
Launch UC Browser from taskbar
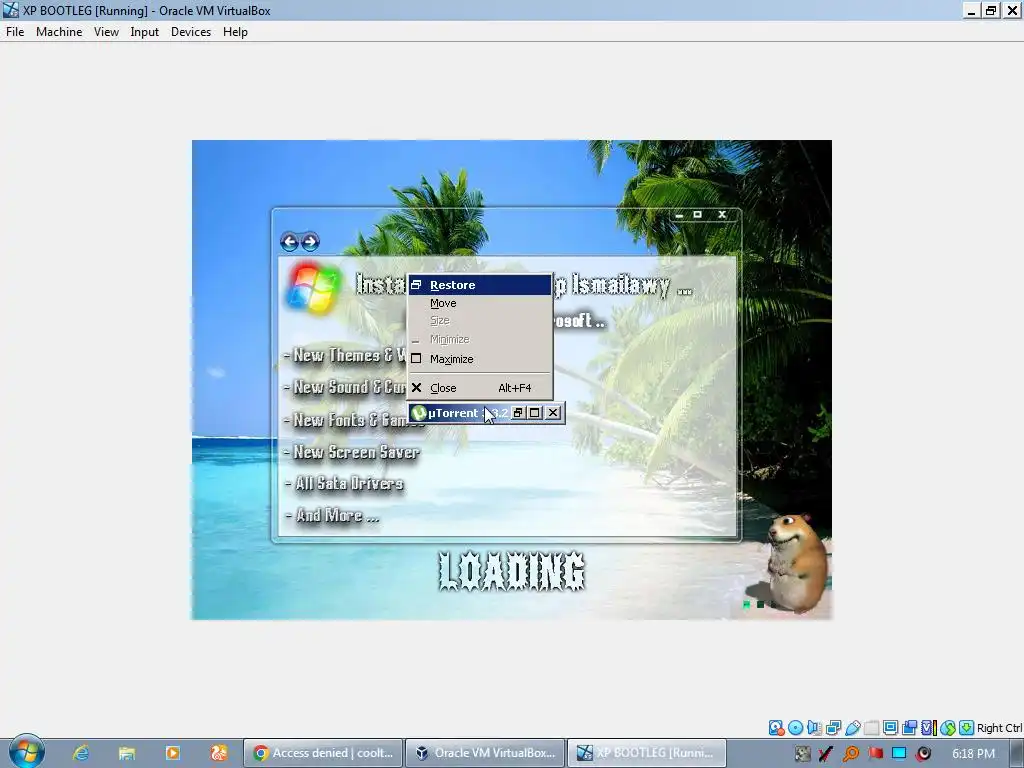(x=219, y=753)
